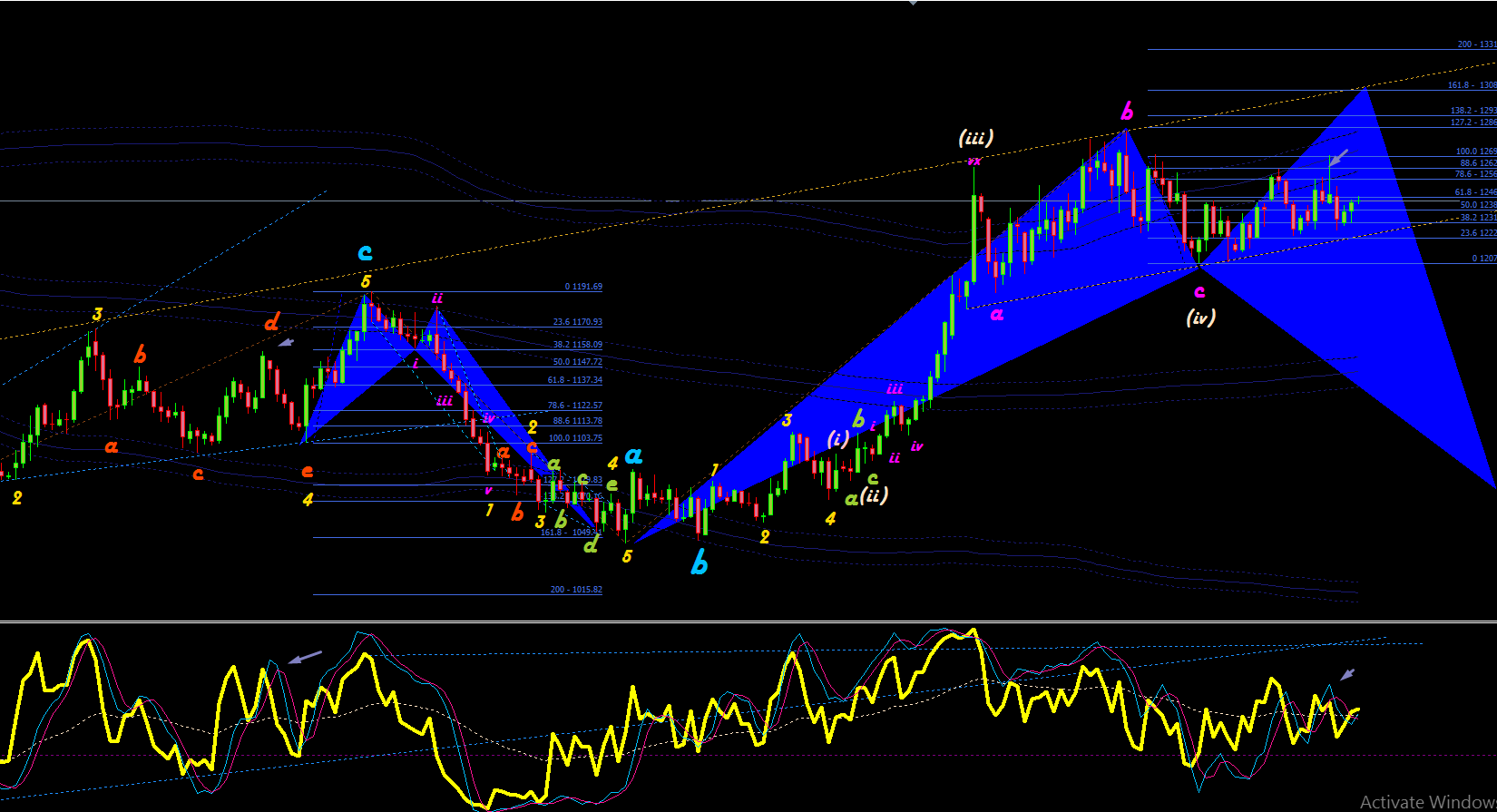
Task: Click the white "(iv)" wave label
Action: [x=1200, y=318]
